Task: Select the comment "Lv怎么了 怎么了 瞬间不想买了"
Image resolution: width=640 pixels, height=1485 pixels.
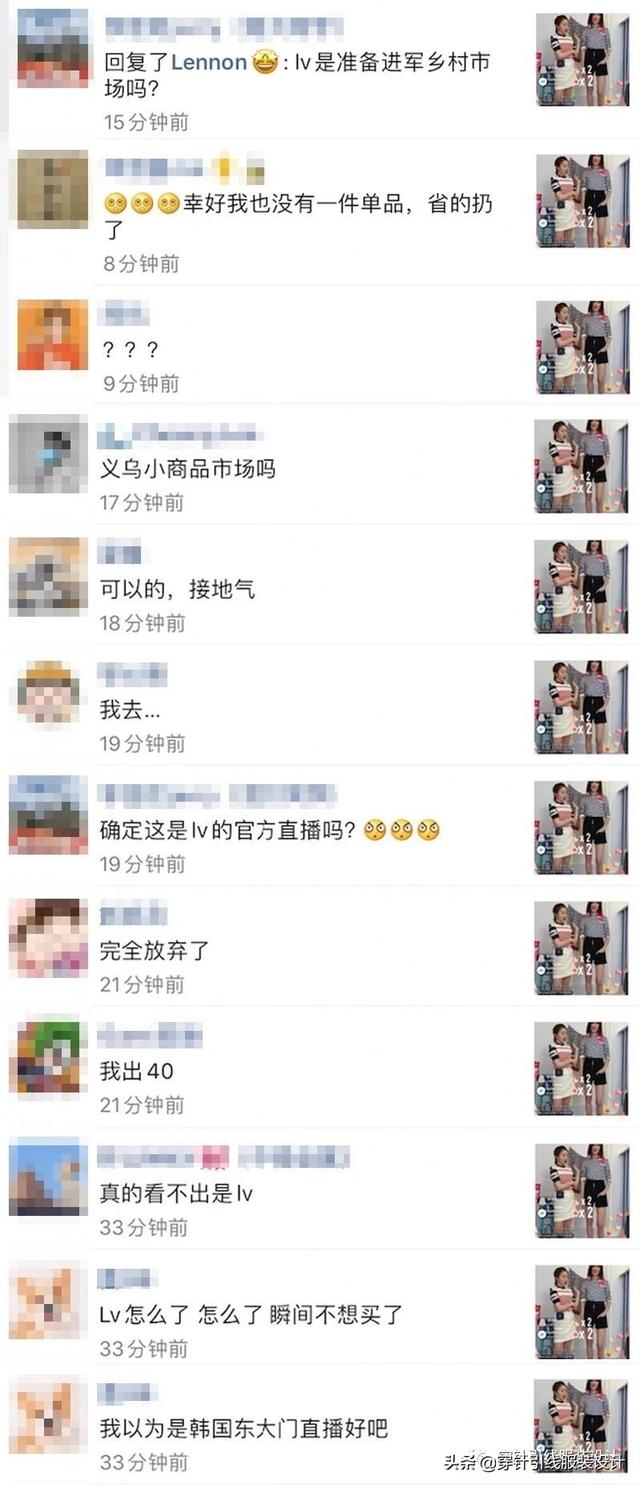Action: 252,1314
